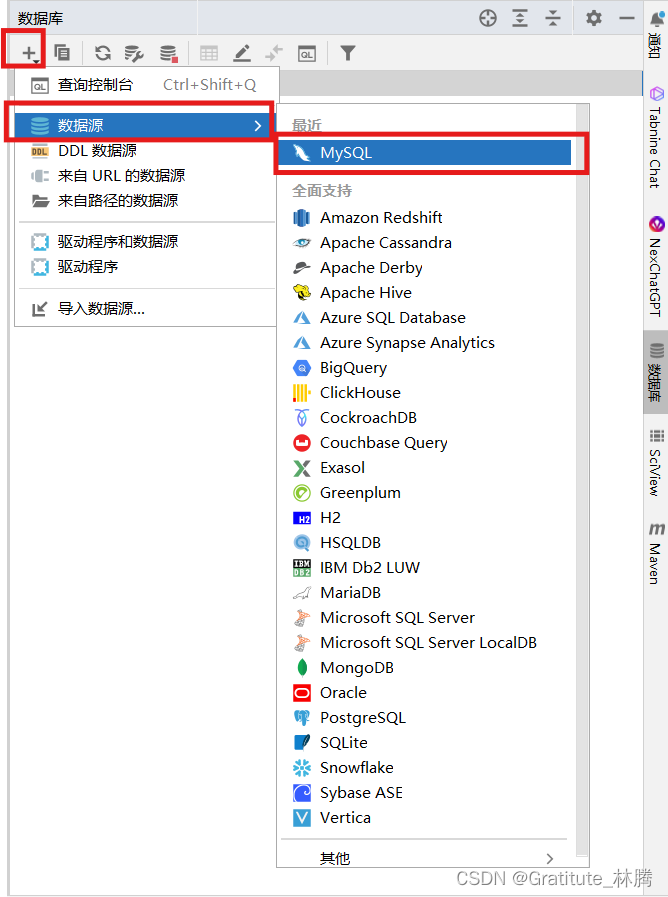Choose 驱动程序和数据源 menu item
This screenshot has height=897, width=668.
pyautogui.click(x=147, y=242)
